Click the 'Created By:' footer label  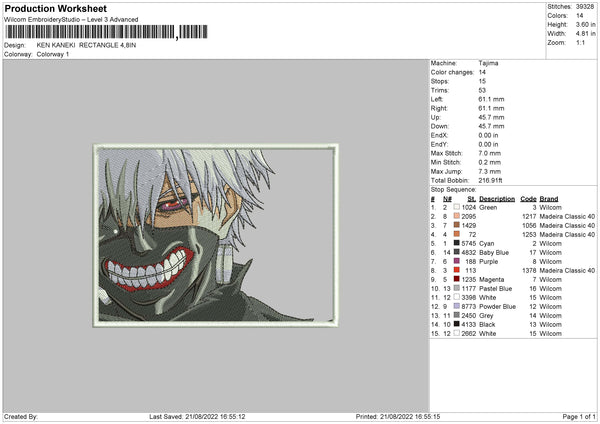click(x=21, y=416)
